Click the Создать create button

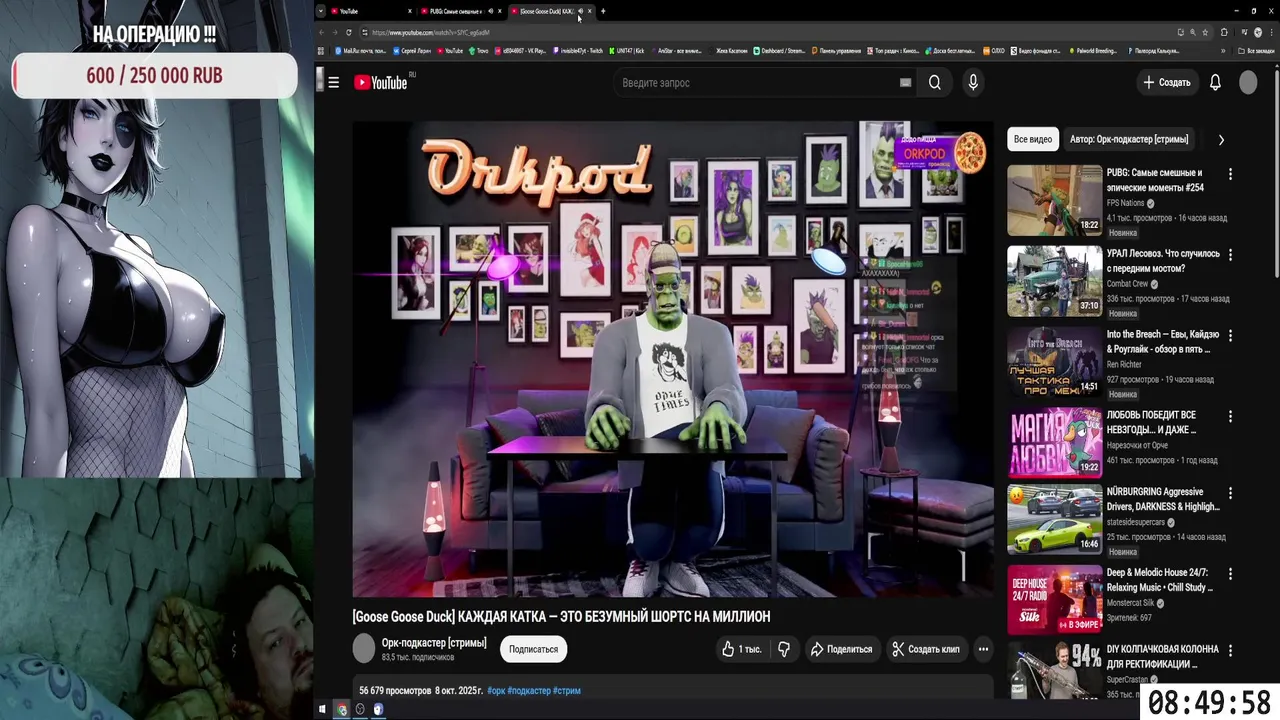tap(1167, 83)
